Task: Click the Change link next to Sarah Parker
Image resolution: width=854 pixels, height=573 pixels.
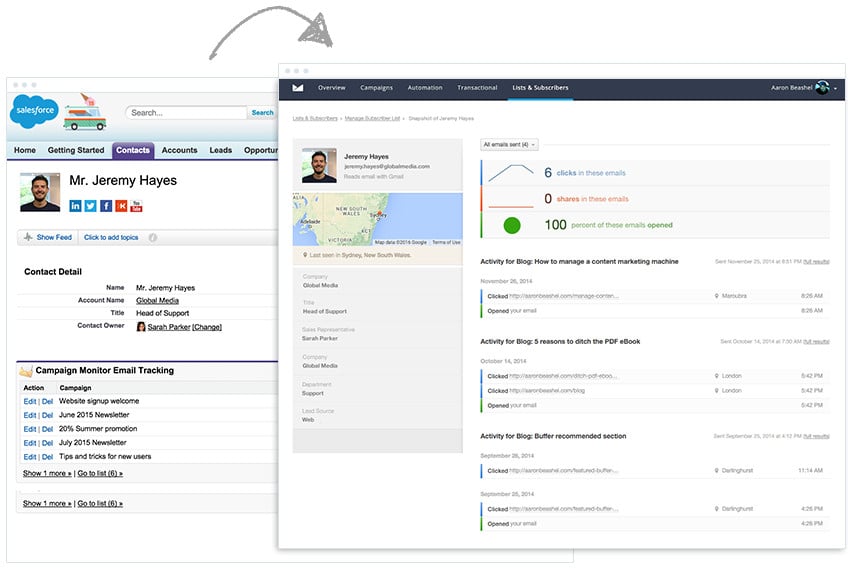Action: coord(207,327)
